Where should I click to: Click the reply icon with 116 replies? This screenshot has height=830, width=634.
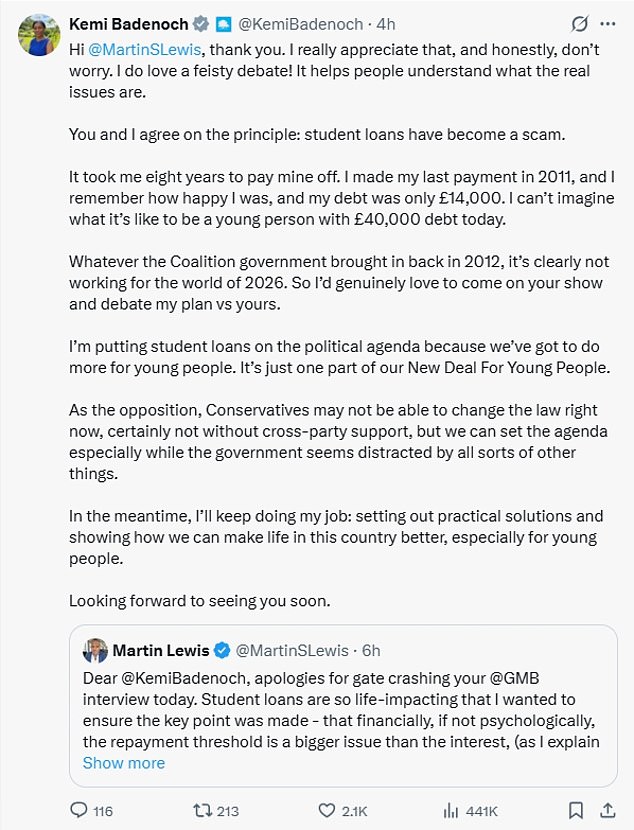click(78, 811)
